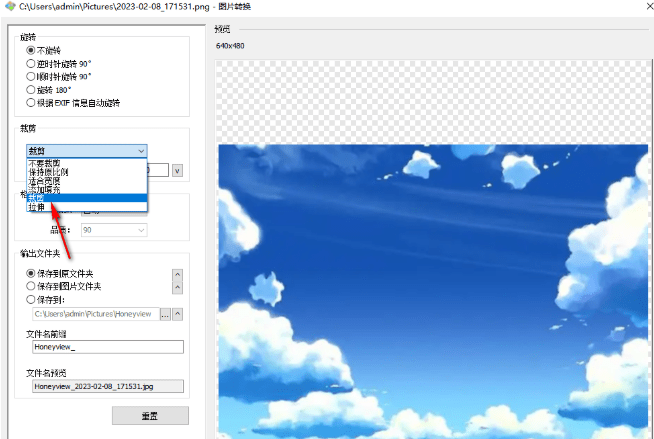Select the 不旋转 radio button
Image resolution: width=654 pixels, height=439 pixels.
31,50
